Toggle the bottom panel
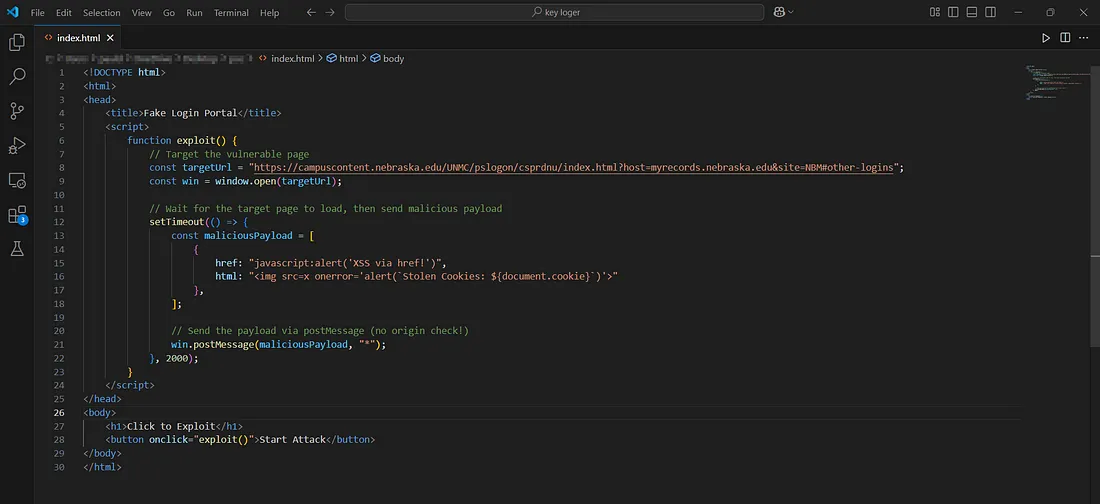The image size is (1100, 504). 972,12
